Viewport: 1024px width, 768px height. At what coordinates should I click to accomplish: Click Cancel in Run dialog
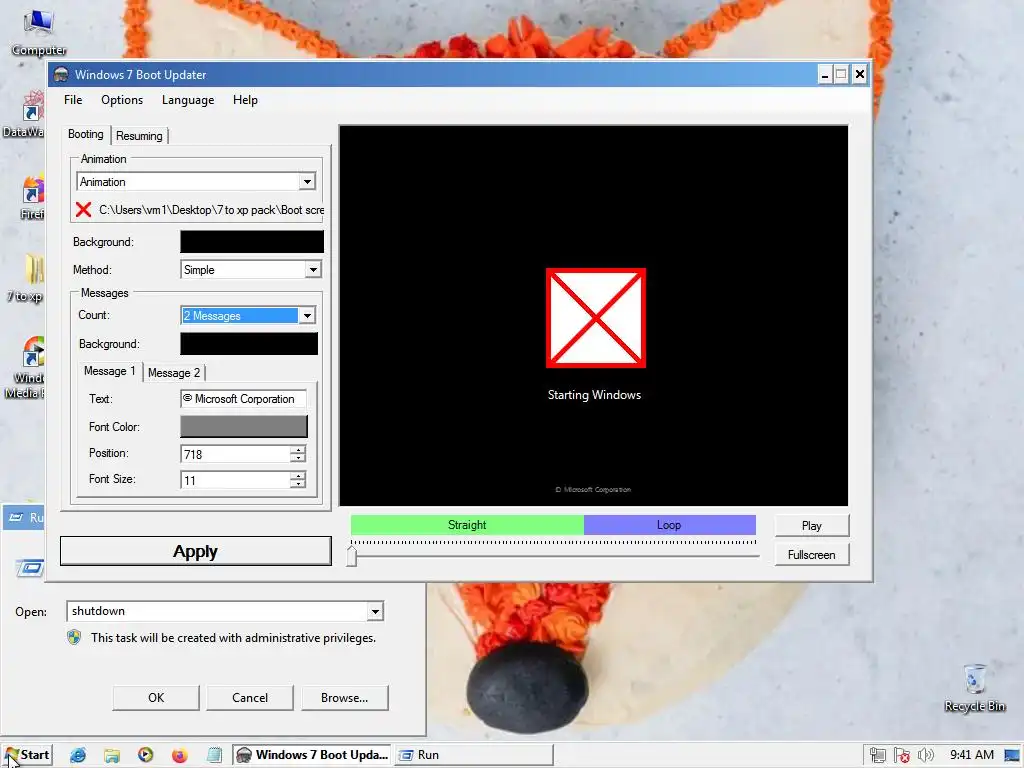pos(250,697)
